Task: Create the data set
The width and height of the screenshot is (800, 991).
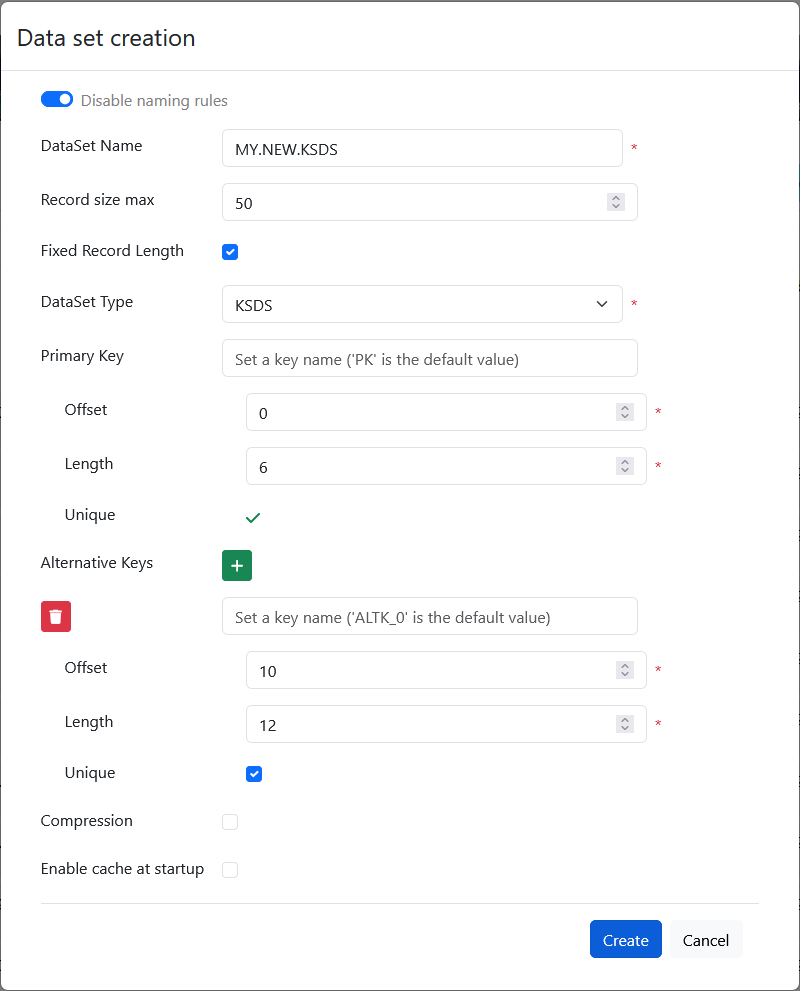Action: [625, 939]
